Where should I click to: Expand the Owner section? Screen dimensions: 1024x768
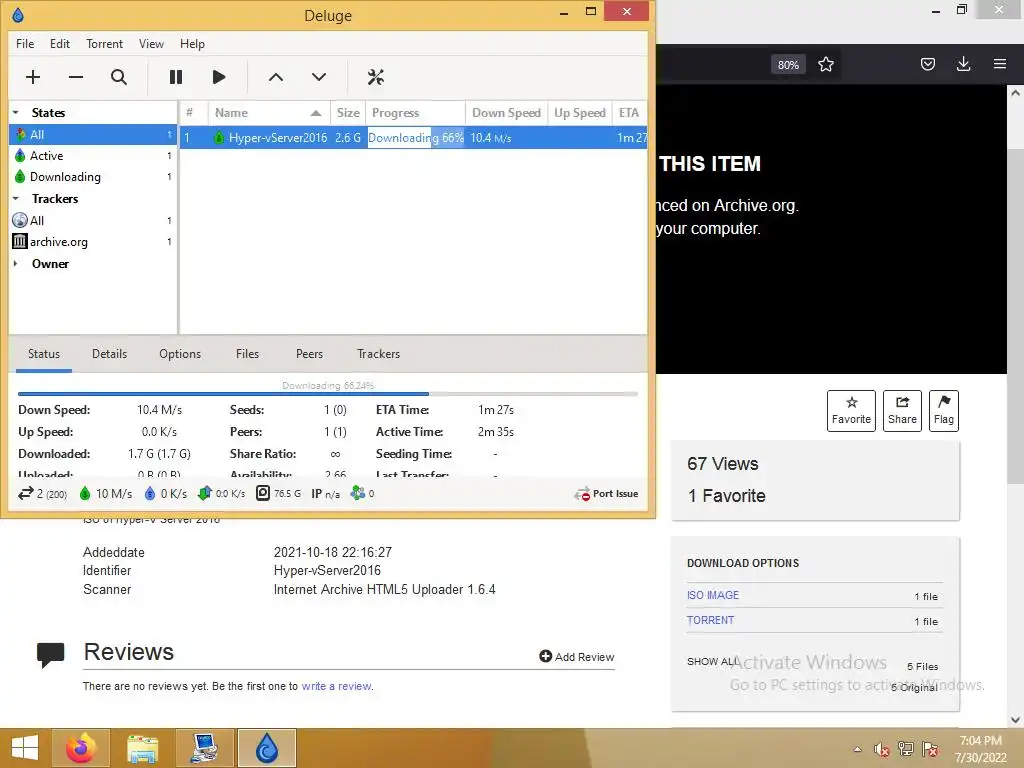click(16, 264)
